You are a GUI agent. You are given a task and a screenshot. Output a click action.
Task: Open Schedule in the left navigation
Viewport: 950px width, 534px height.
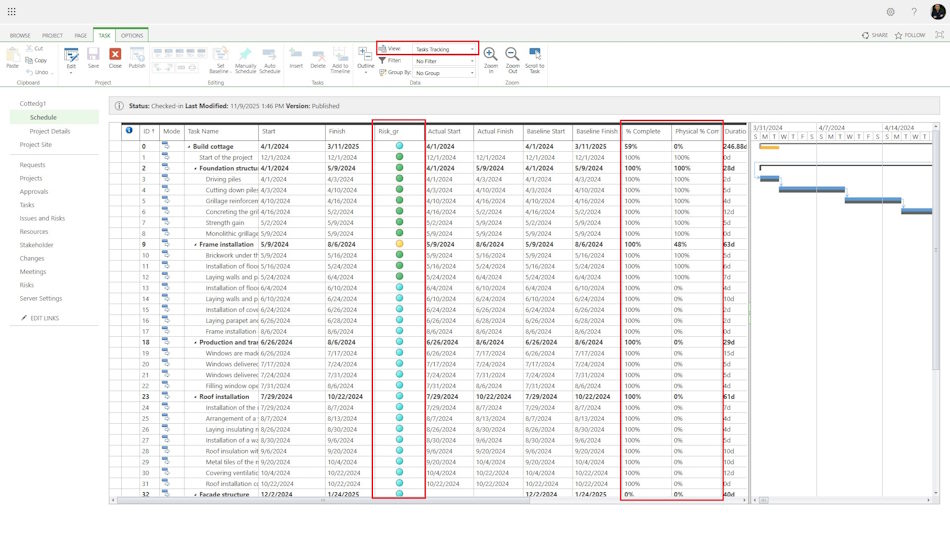pyautogui.click(x=43, y=118)
